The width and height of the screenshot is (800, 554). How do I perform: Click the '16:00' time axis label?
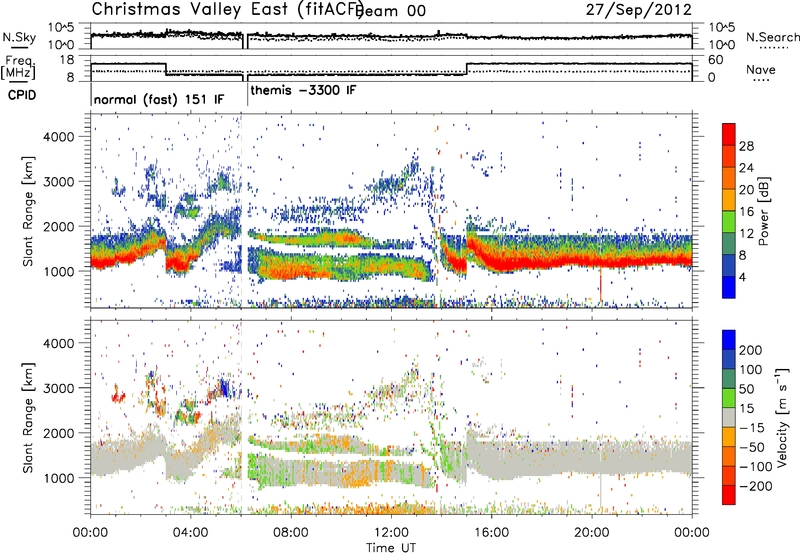pyautogui.click(x=491, y=533)
